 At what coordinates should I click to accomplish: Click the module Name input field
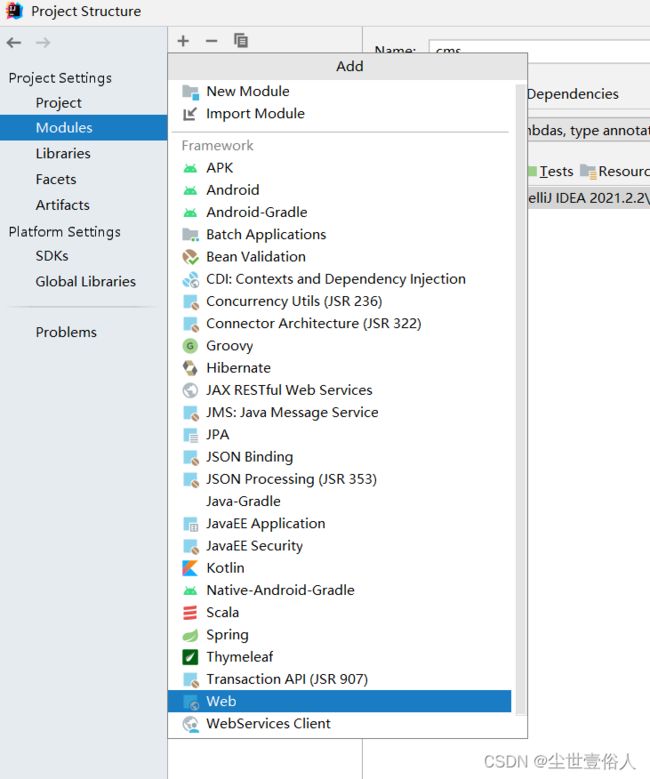[539, 50]
